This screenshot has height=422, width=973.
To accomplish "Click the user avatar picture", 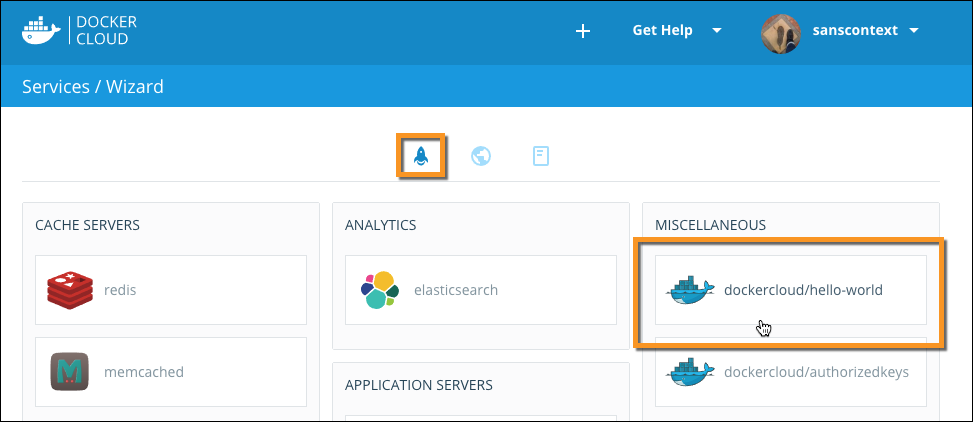I will tap(783, 32).
